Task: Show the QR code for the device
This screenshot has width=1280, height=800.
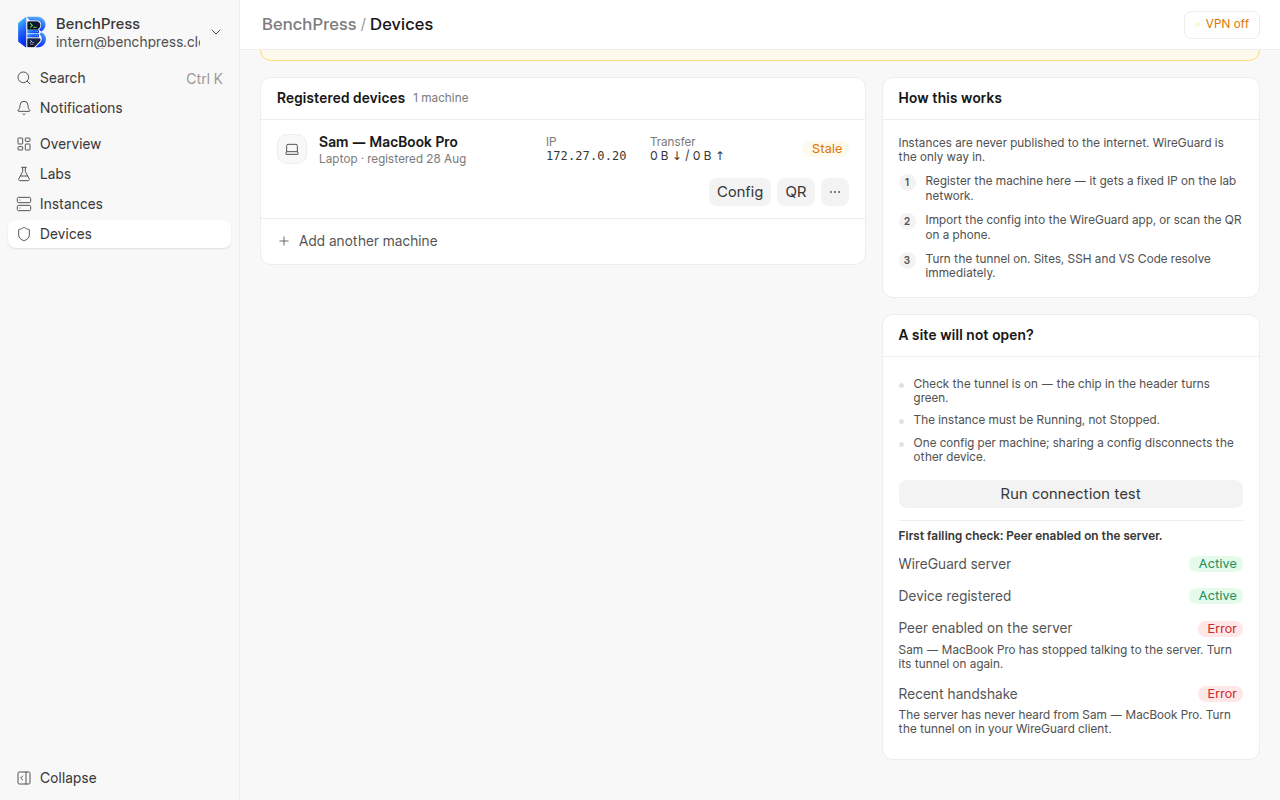Action: 796,192
